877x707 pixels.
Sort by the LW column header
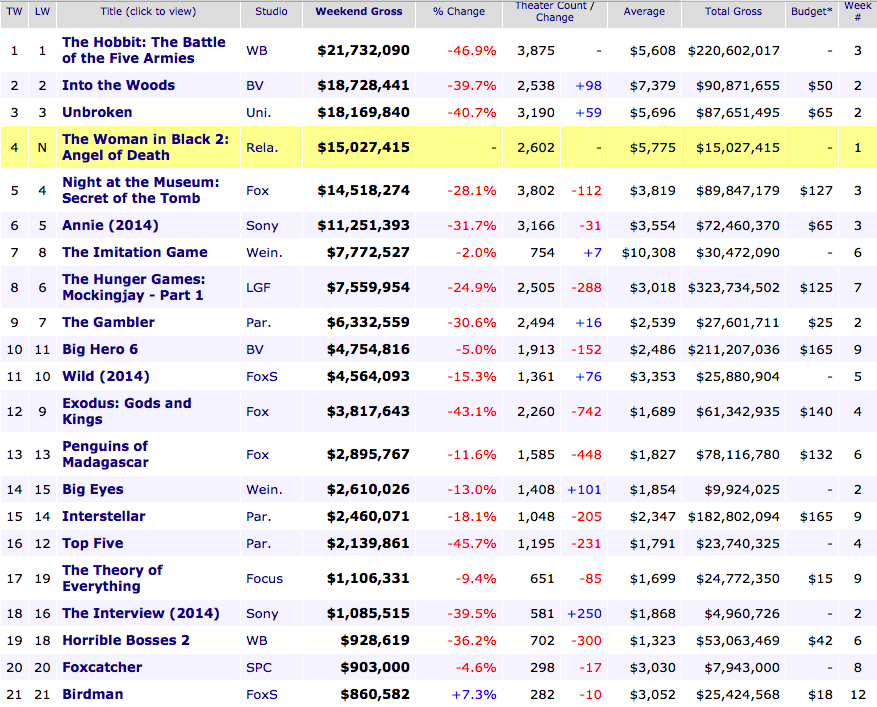pos(42,11)
